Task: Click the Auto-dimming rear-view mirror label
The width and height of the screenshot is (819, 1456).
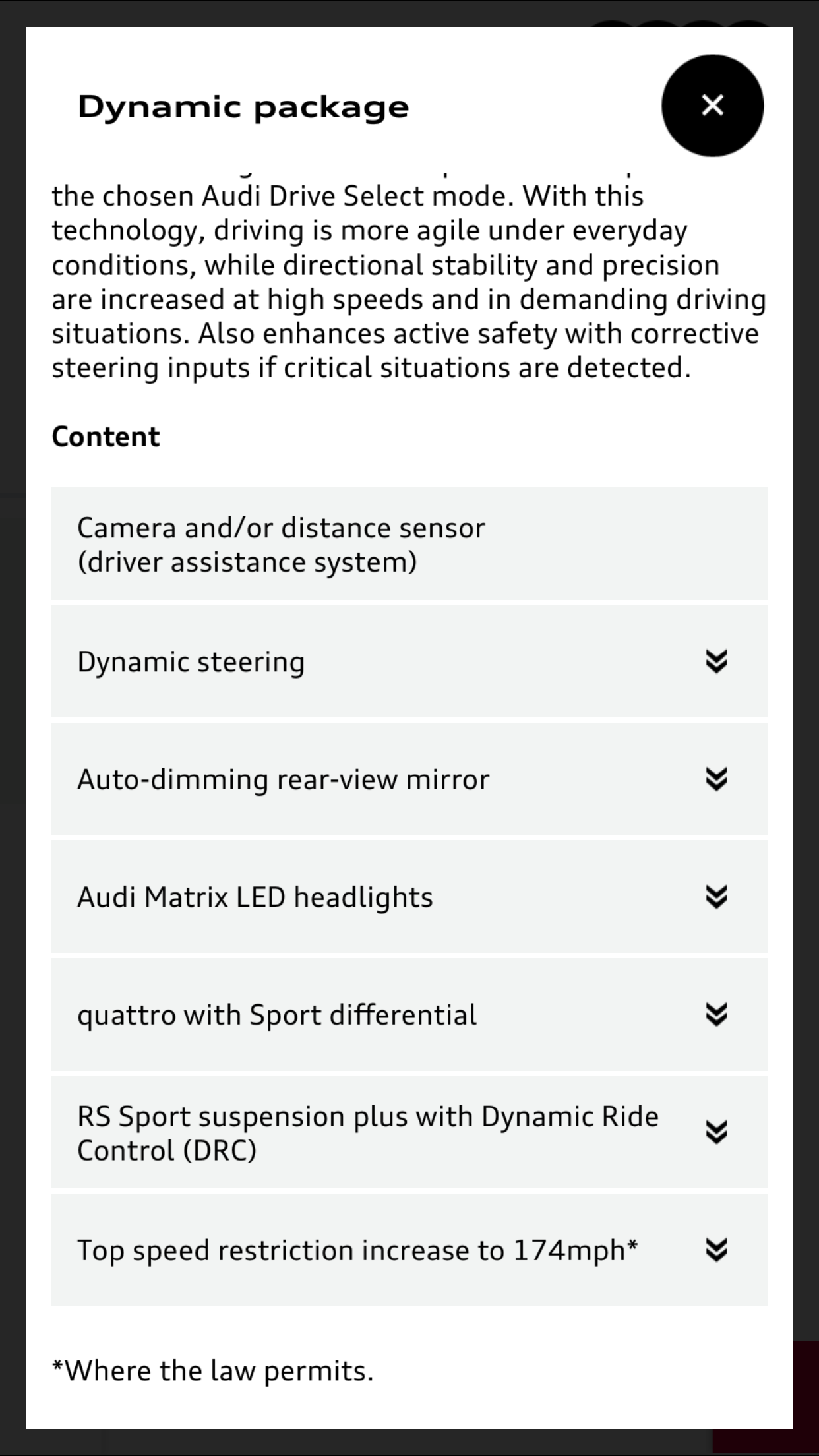Action: click(x=284, y=779)
